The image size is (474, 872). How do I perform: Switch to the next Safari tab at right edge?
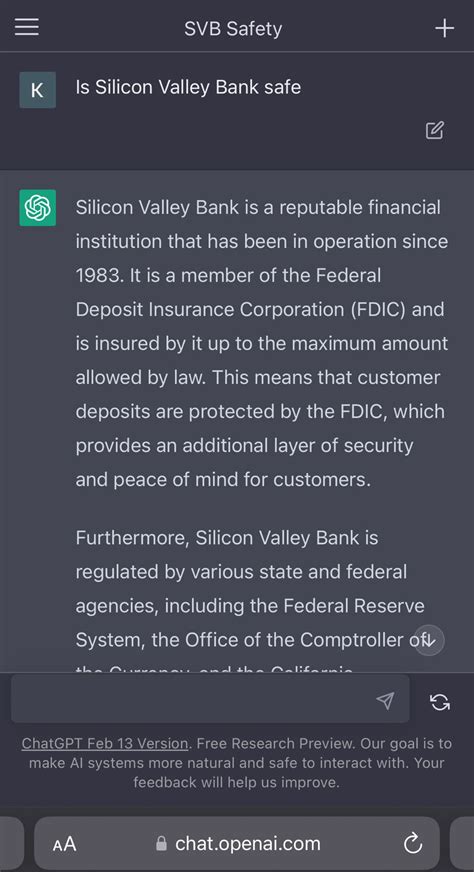point(462,844)
